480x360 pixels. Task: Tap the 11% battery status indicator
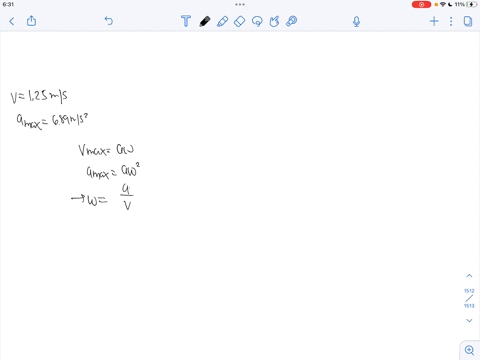coord(466,5)
